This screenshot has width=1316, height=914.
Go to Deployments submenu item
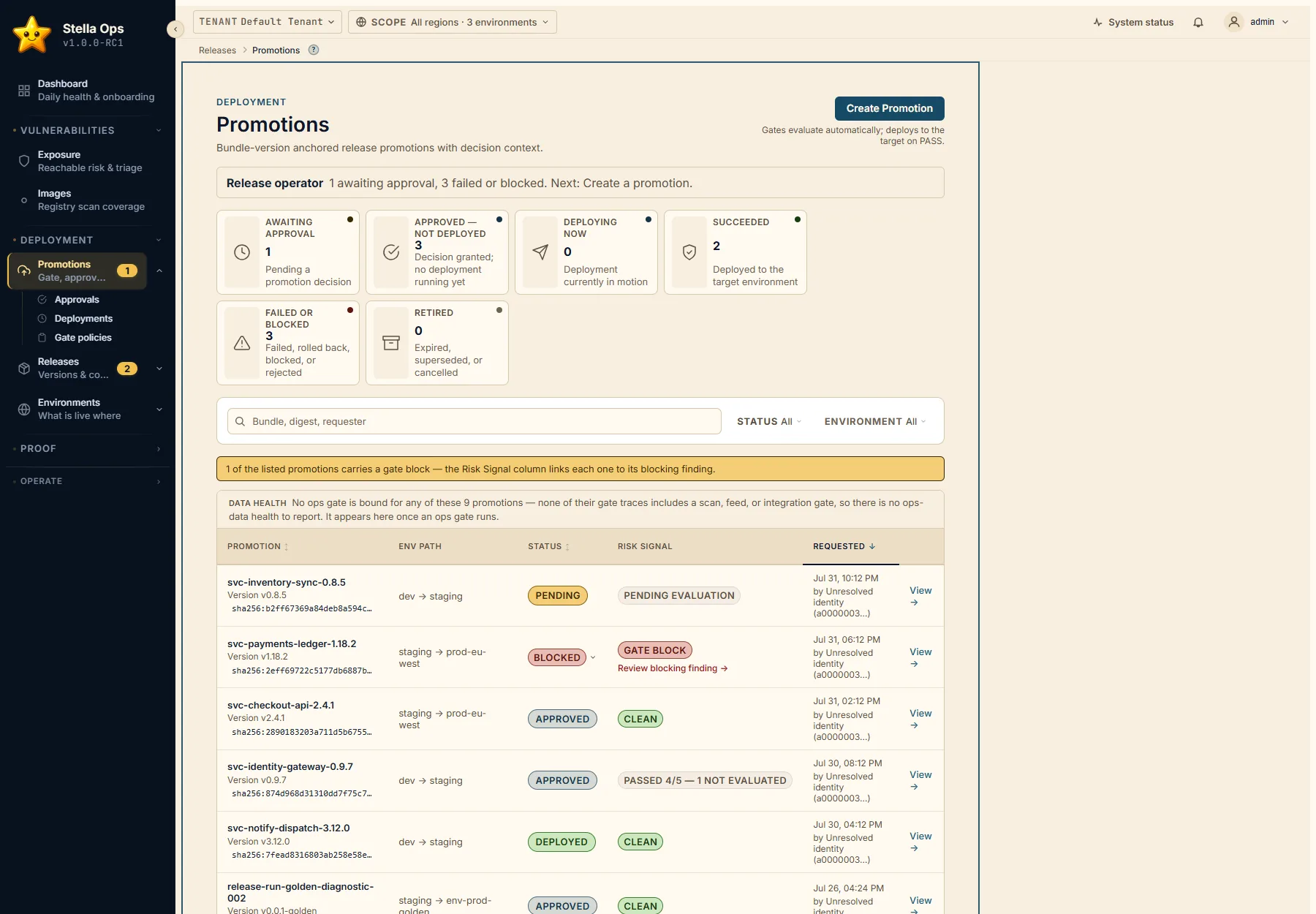coord(83,319)
